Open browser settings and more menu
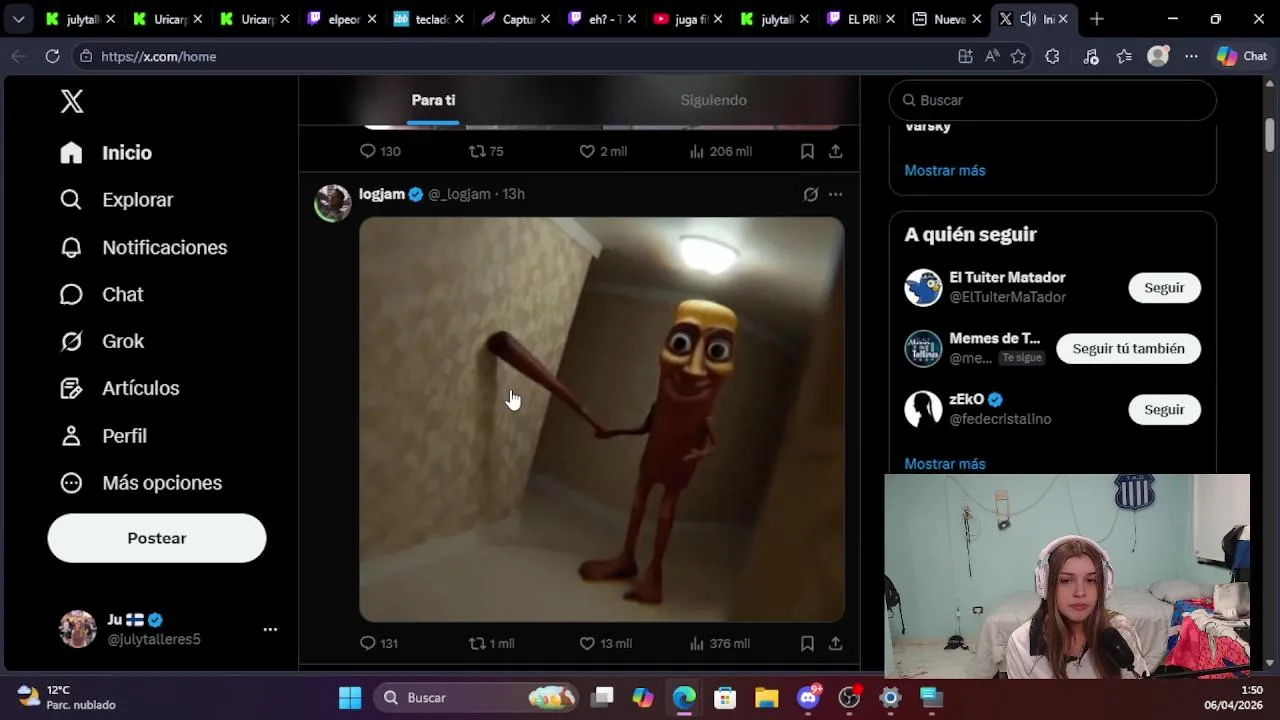 click(x=1191, y=56)
